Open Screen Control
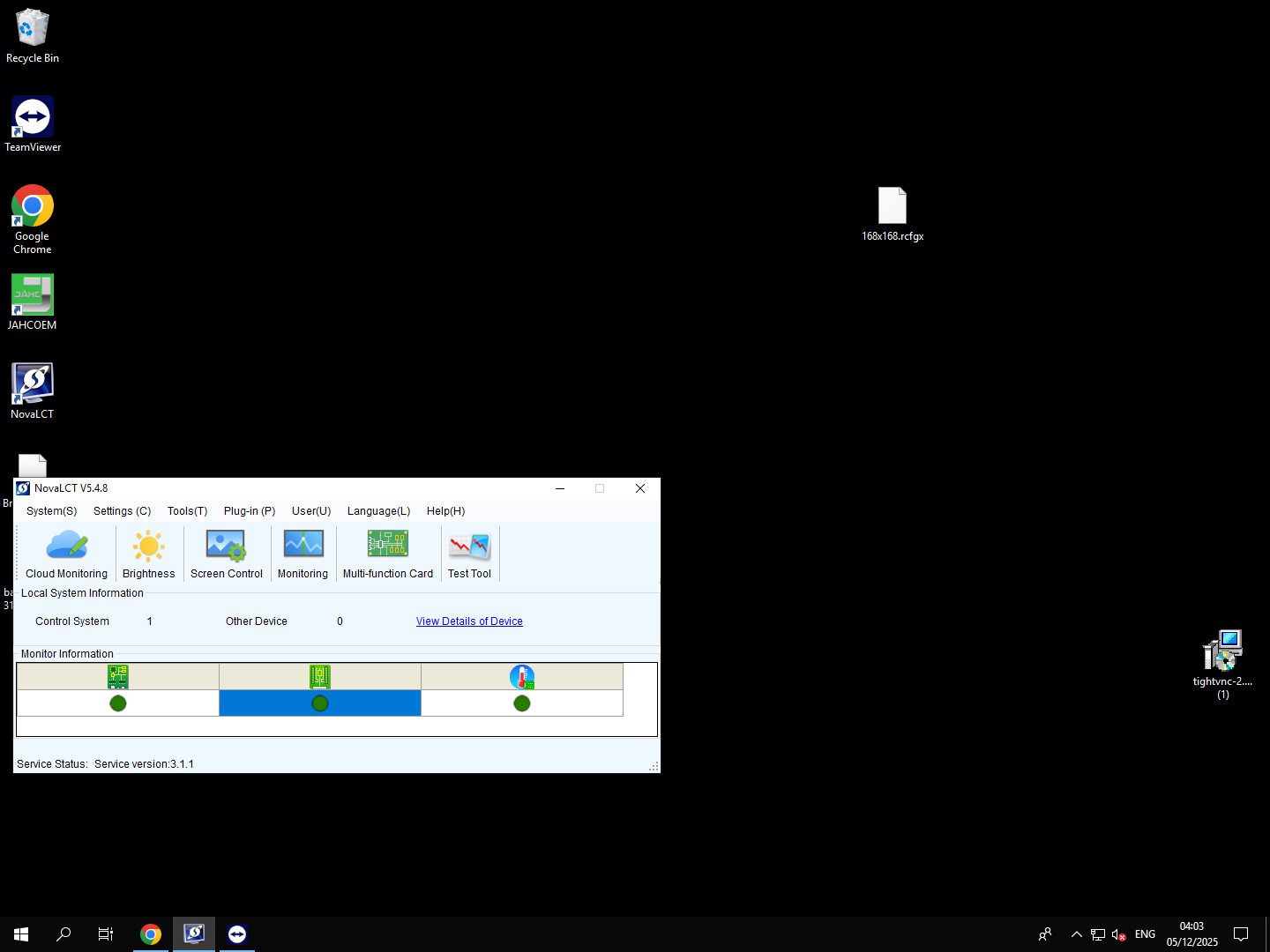1270x952 pixels. pyautogui.click(x=226, y=554)
